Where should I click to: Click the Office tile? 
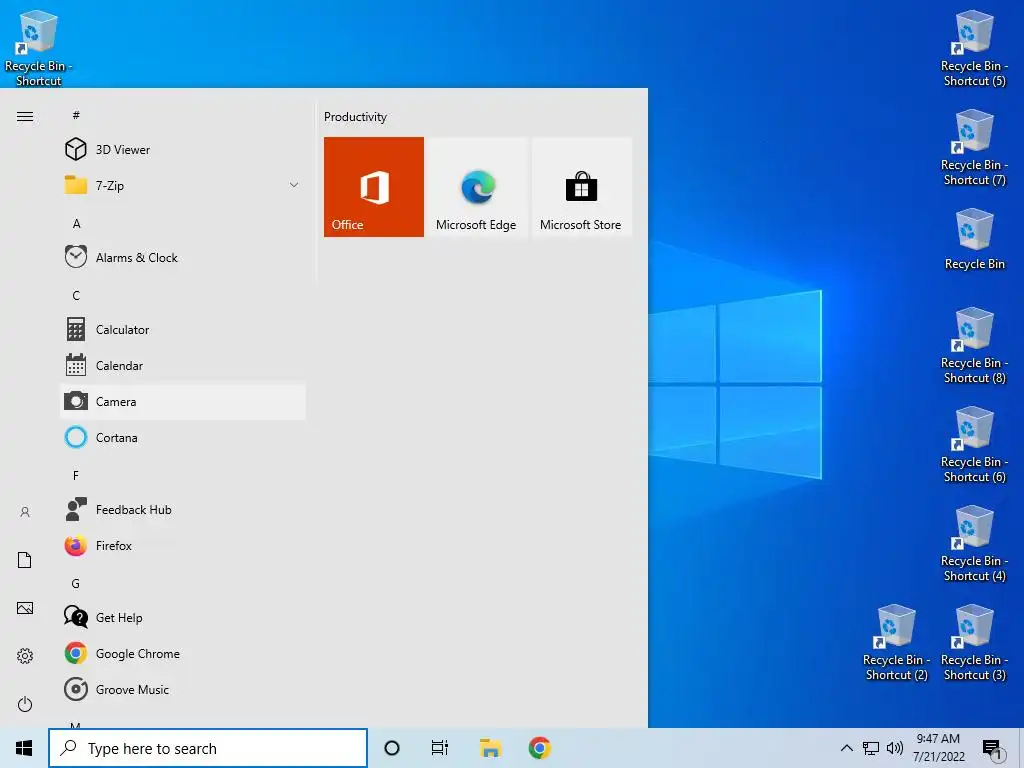(x=374, y=187)
